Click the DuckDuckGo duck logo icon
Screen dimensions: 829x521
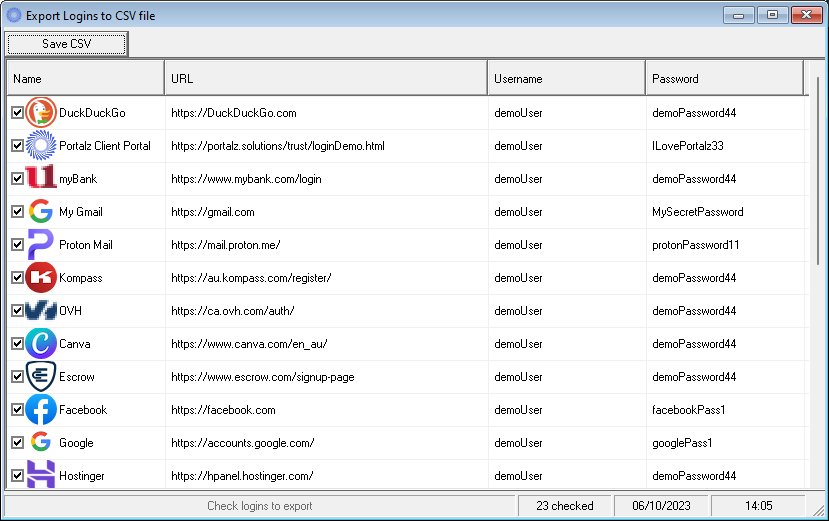pos(41,112)
